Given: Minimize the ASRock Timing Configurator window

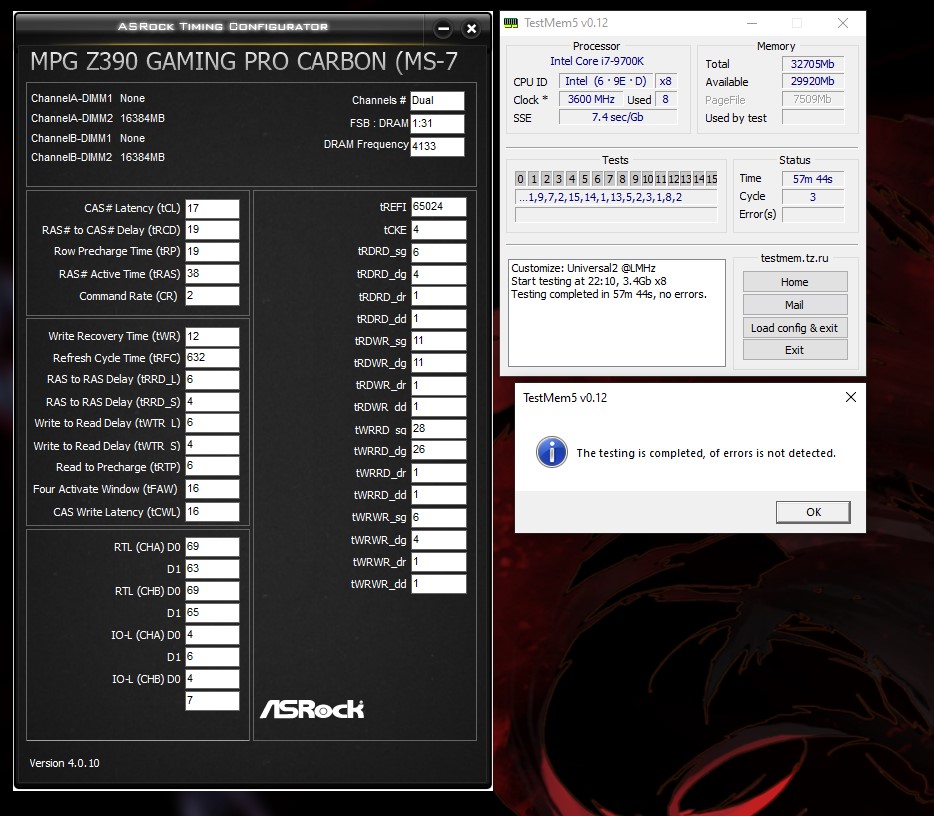Looking at the screenshot, I should [443, 28].
